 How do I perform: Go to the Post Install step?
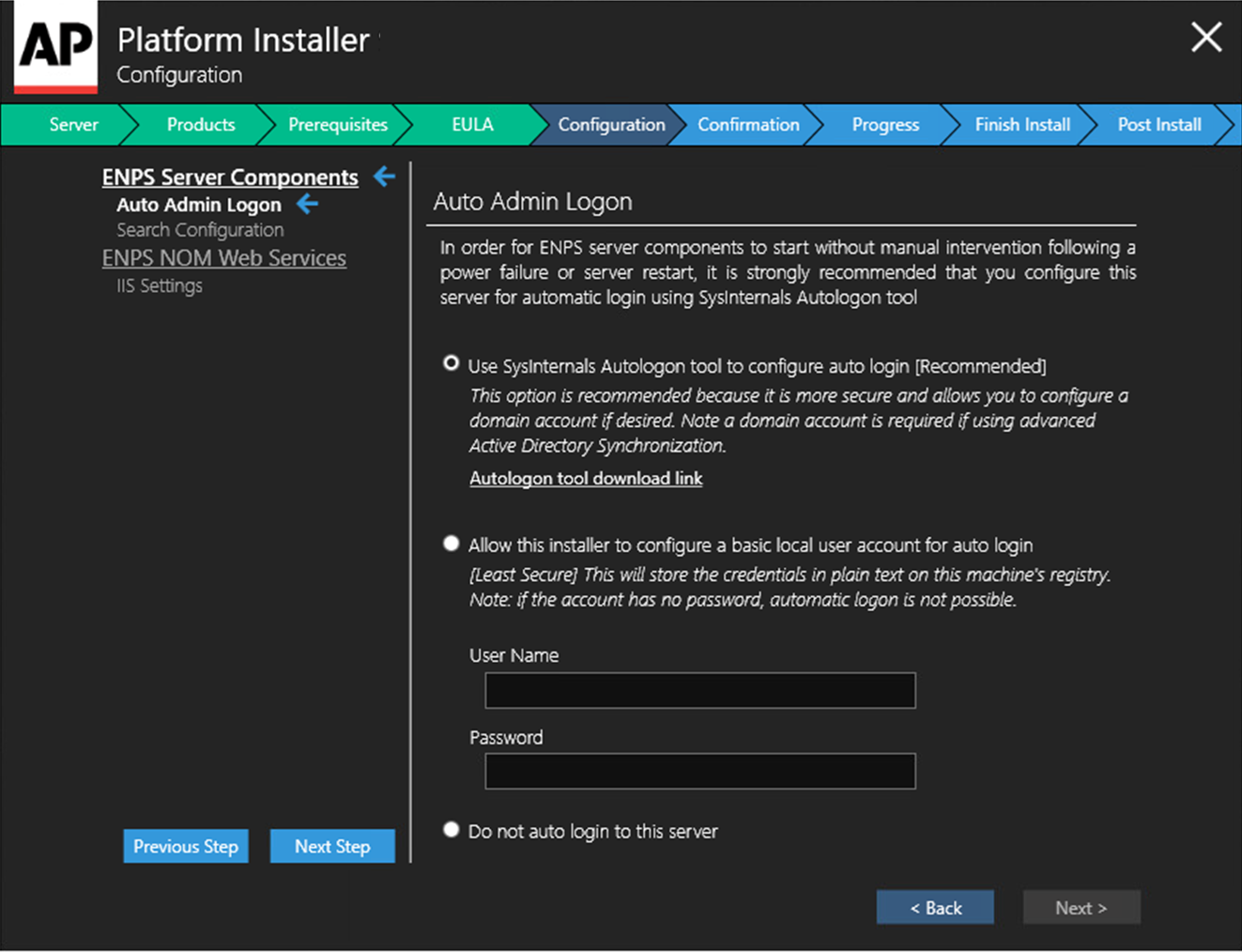click(1159, 125)
